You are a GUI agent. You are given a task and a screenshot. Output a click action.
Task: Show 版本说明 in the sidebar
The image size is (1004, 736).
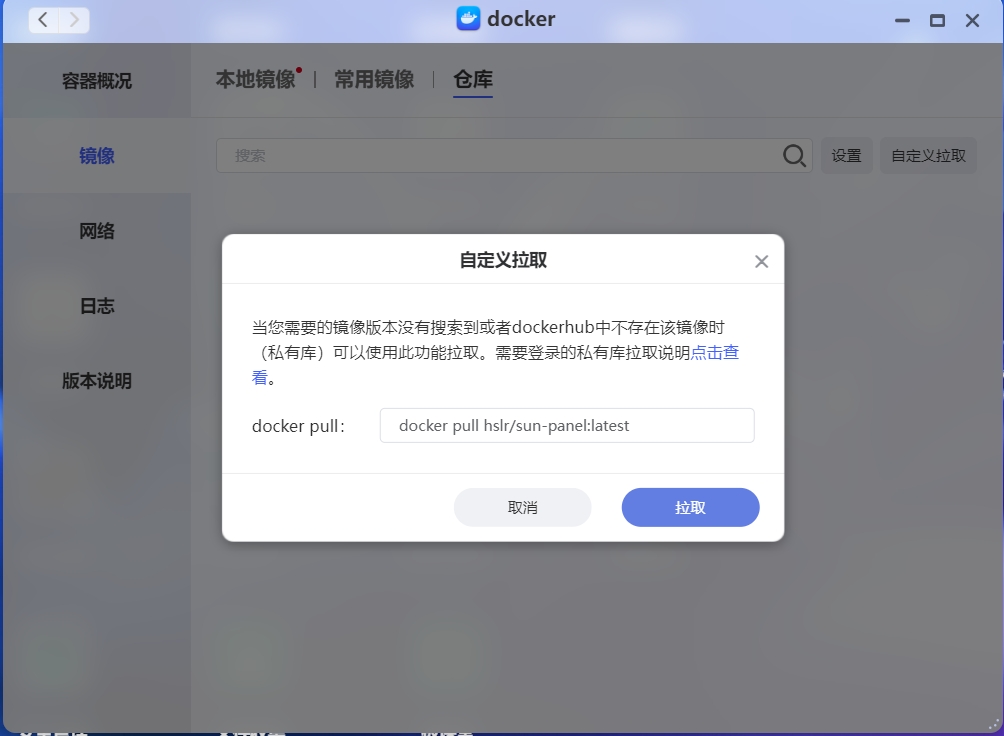(x=97, y=381)
